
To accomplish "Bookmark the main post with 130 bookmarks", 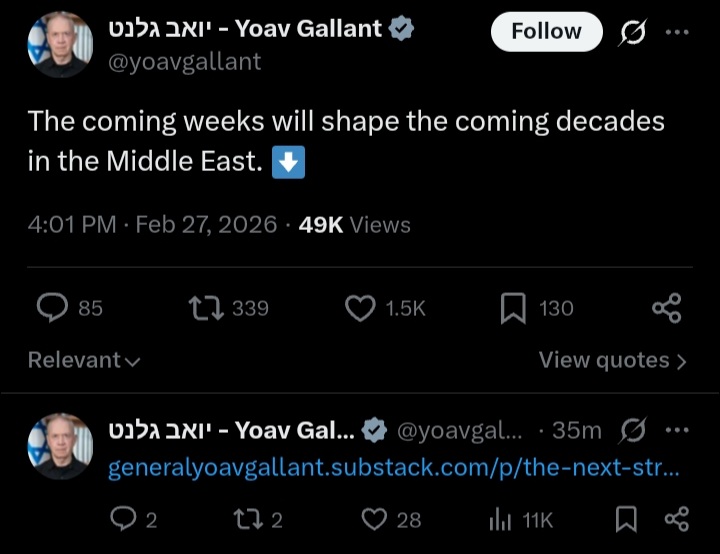I will point(513,308).
